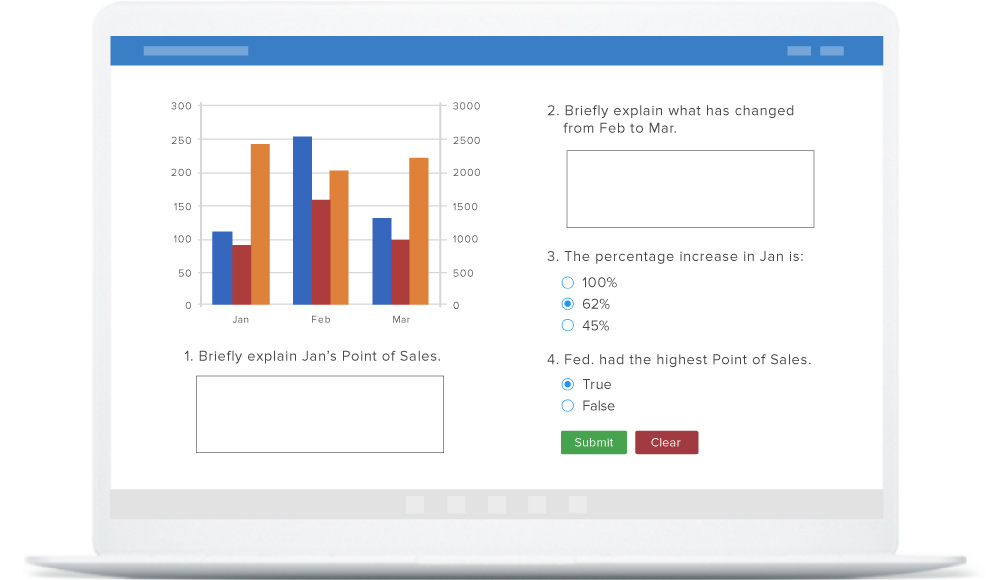Click Jan's orange bar on the chart
The height and width of the screenshot is (580, 998).
259,225
